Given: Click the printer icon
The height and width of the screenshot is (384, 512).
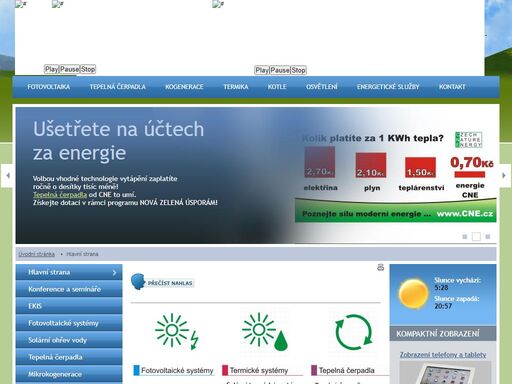Looking at the screenshot, I should pos(380,267).
